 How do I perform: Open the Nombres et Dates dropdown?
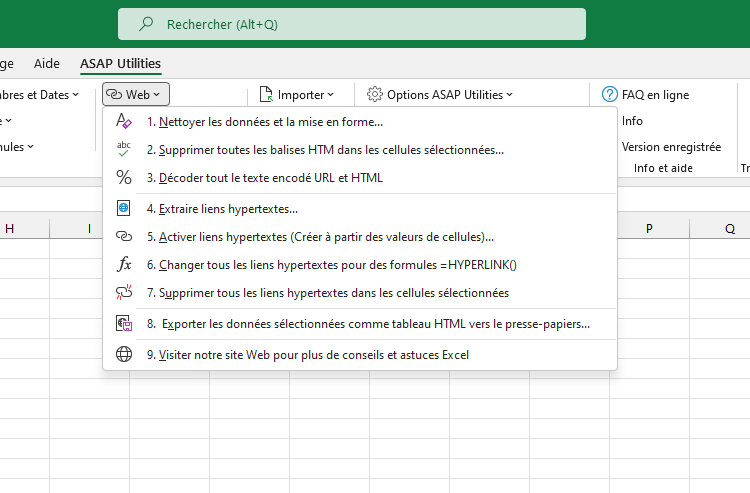tap(38, 94)
